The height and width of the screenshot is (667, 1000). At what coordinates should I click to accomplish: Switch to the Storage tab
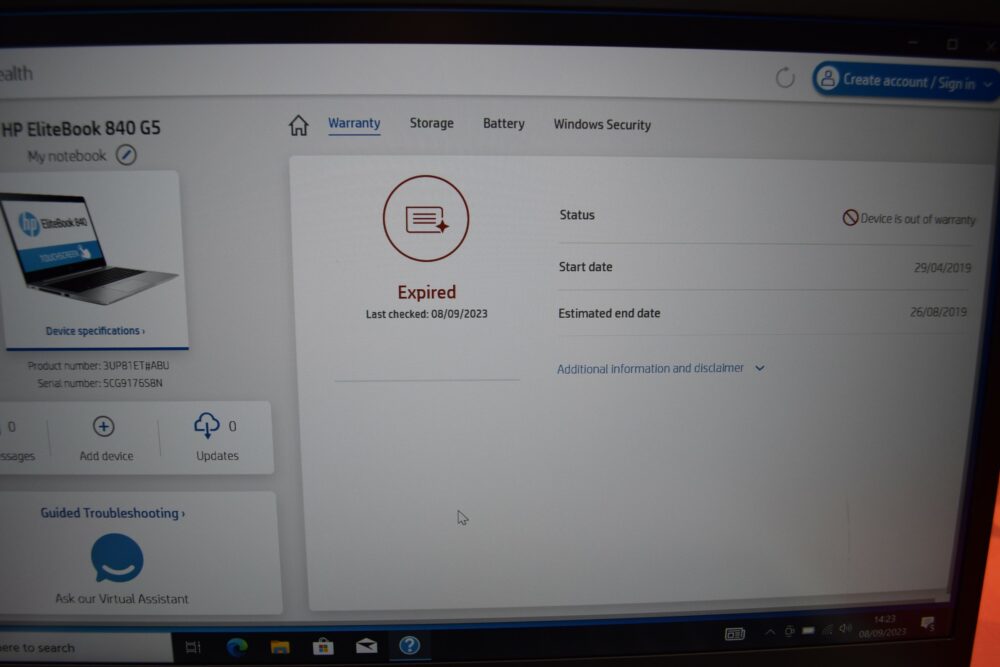431,123
